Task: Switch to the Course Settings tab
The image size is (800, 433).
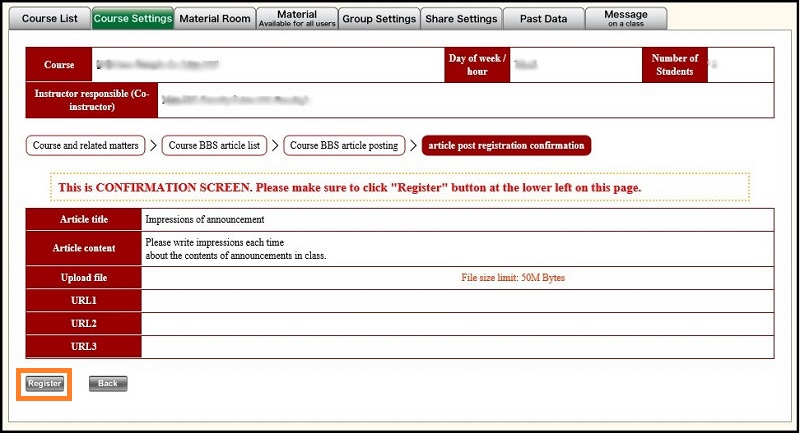Action: [x=132, y=18]
